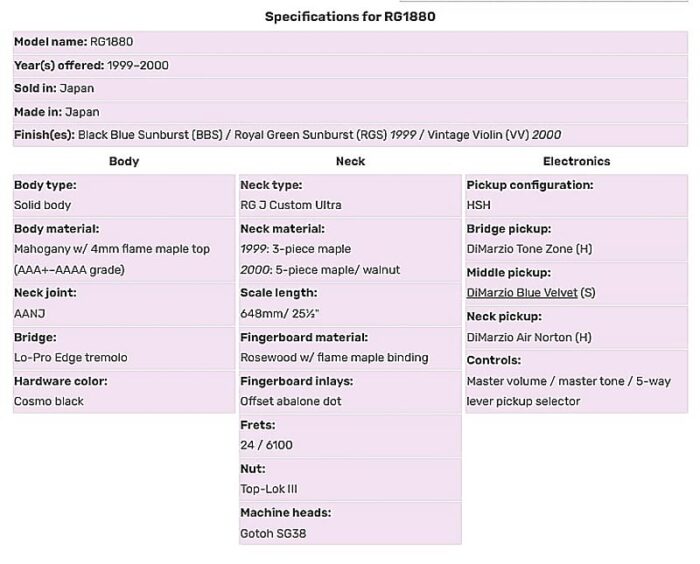Screen dimensions: 700x564
Task: Click the 'Hardware color:' label
Action: [61, 381]
